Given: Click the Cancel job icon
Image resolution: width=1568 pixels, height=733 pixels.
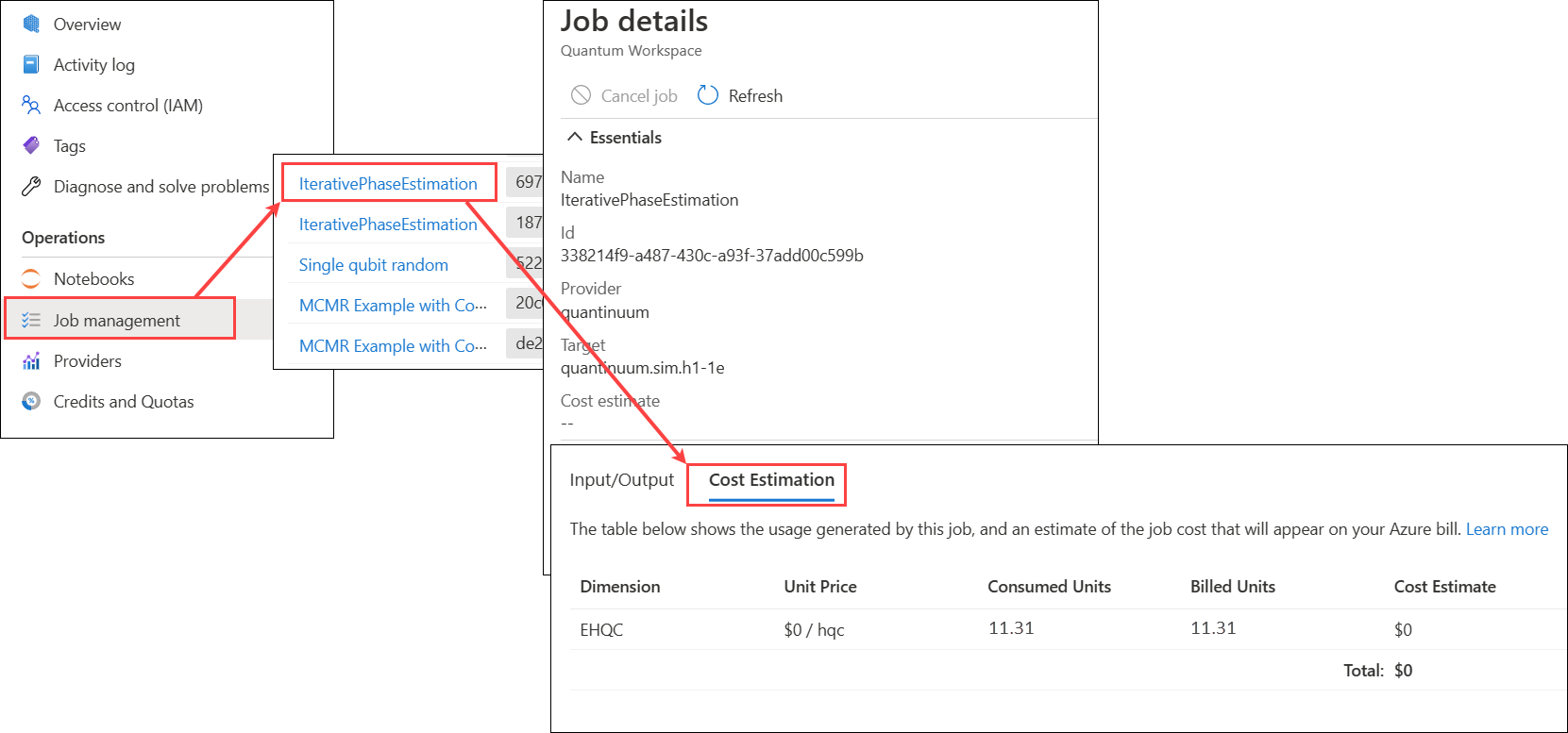Looking at the screenshot, I should (x=581, y=95).
